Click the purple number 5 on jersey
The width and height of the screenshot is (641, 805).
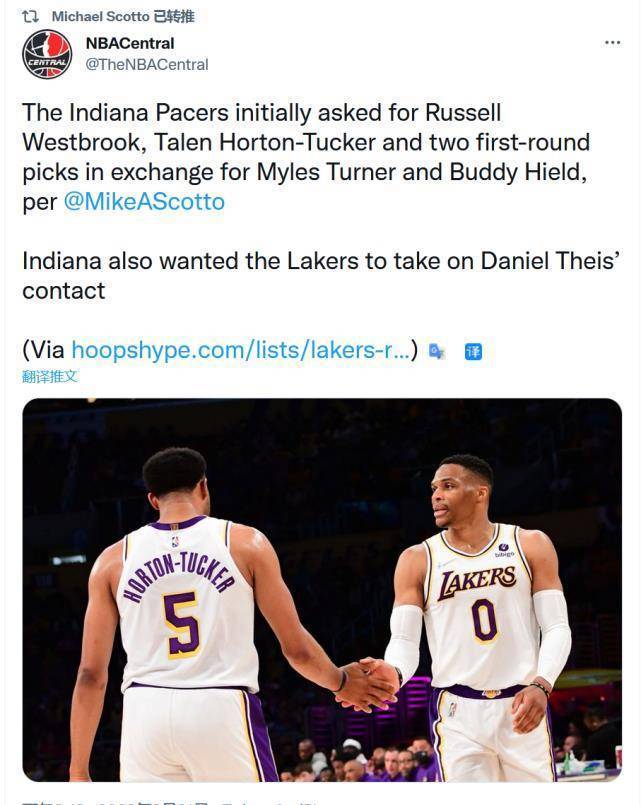[182, 625]
